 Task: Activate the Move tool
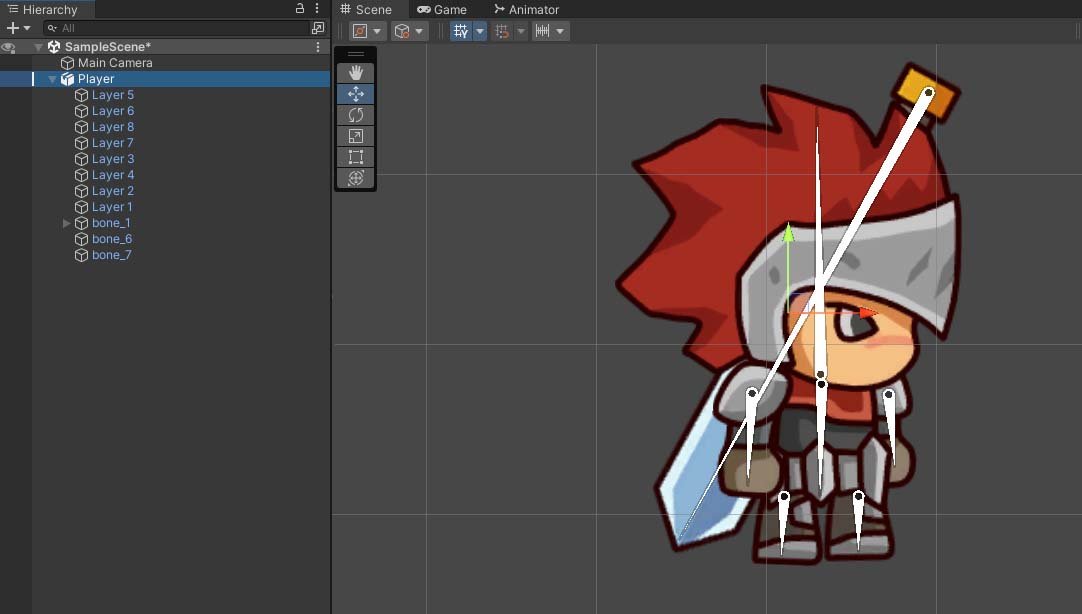(355, 94)
